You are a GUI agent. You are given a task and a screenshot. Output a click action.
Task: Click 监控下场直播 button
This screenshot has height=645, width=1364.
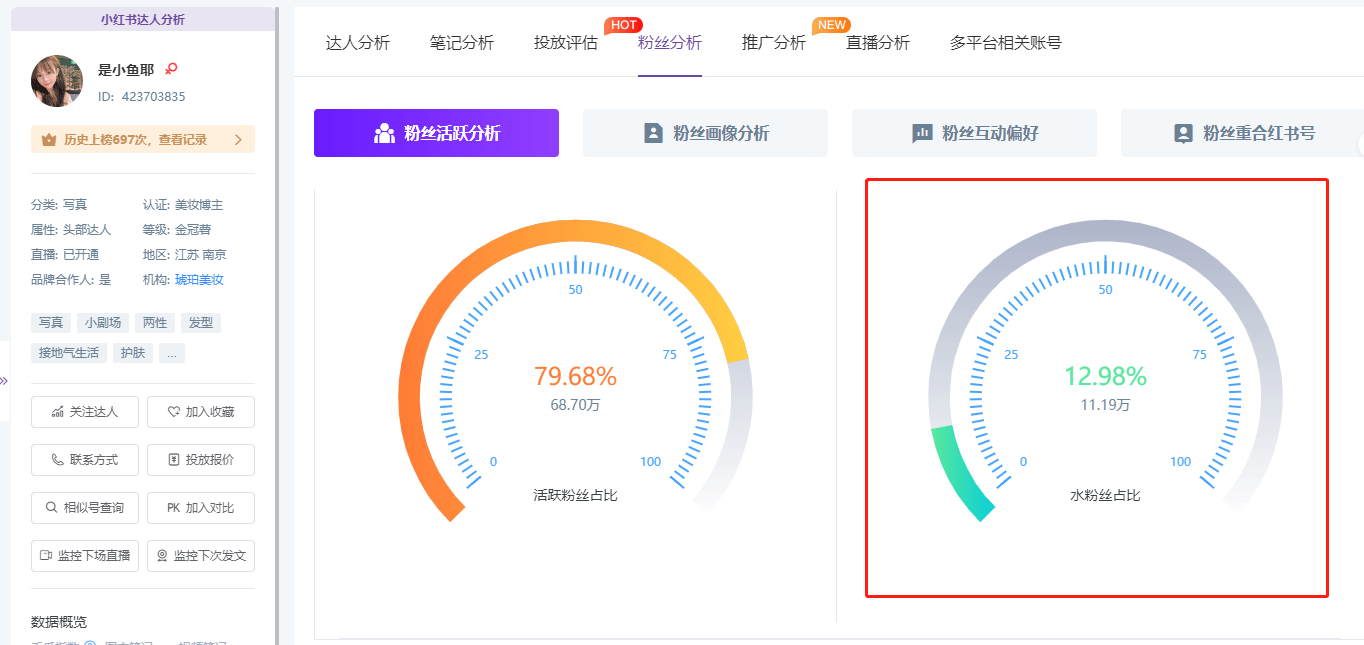(85, 556)
